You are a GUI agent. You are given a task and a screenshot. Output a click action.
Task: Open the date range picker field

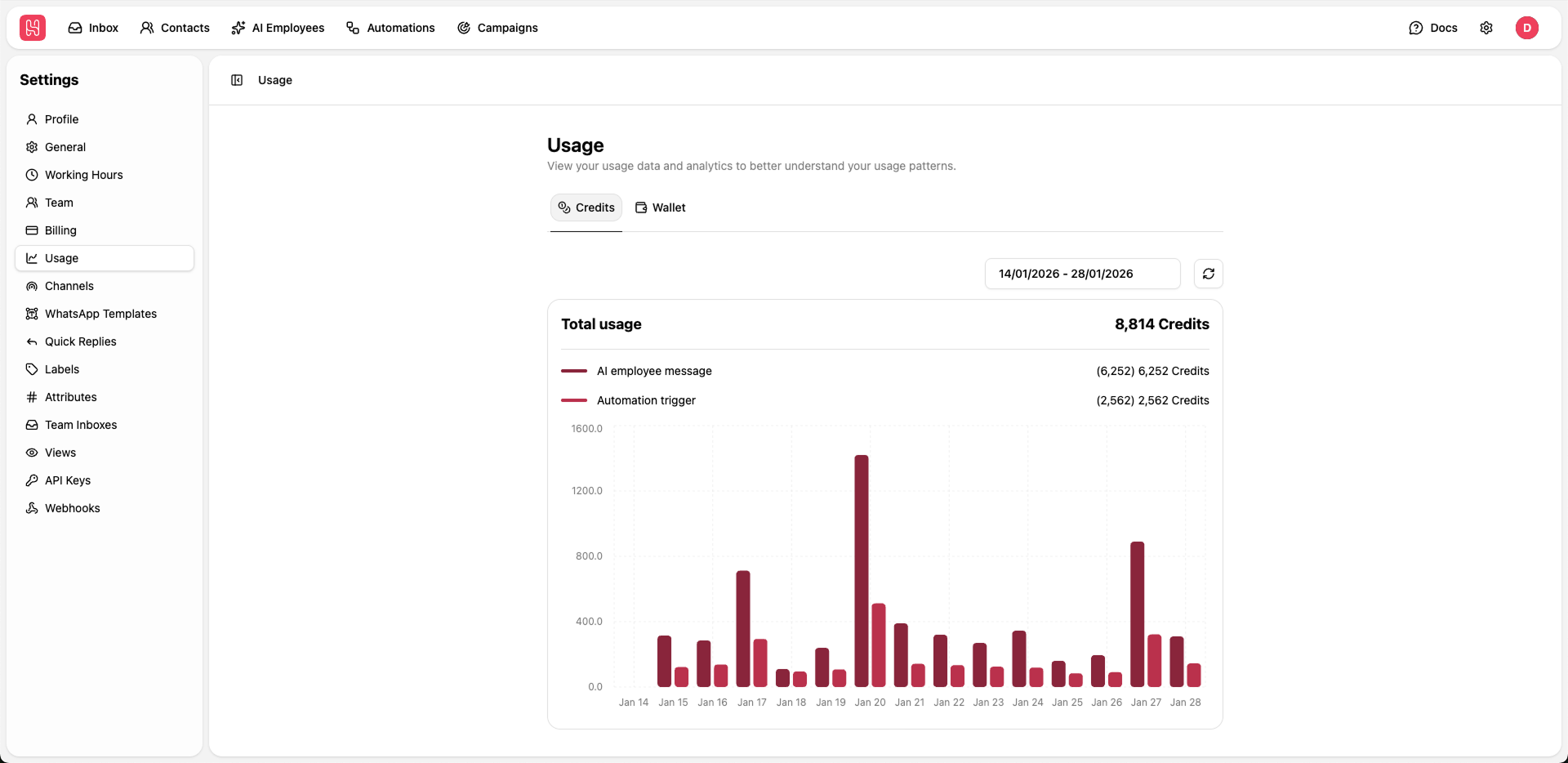(1083, 274)
